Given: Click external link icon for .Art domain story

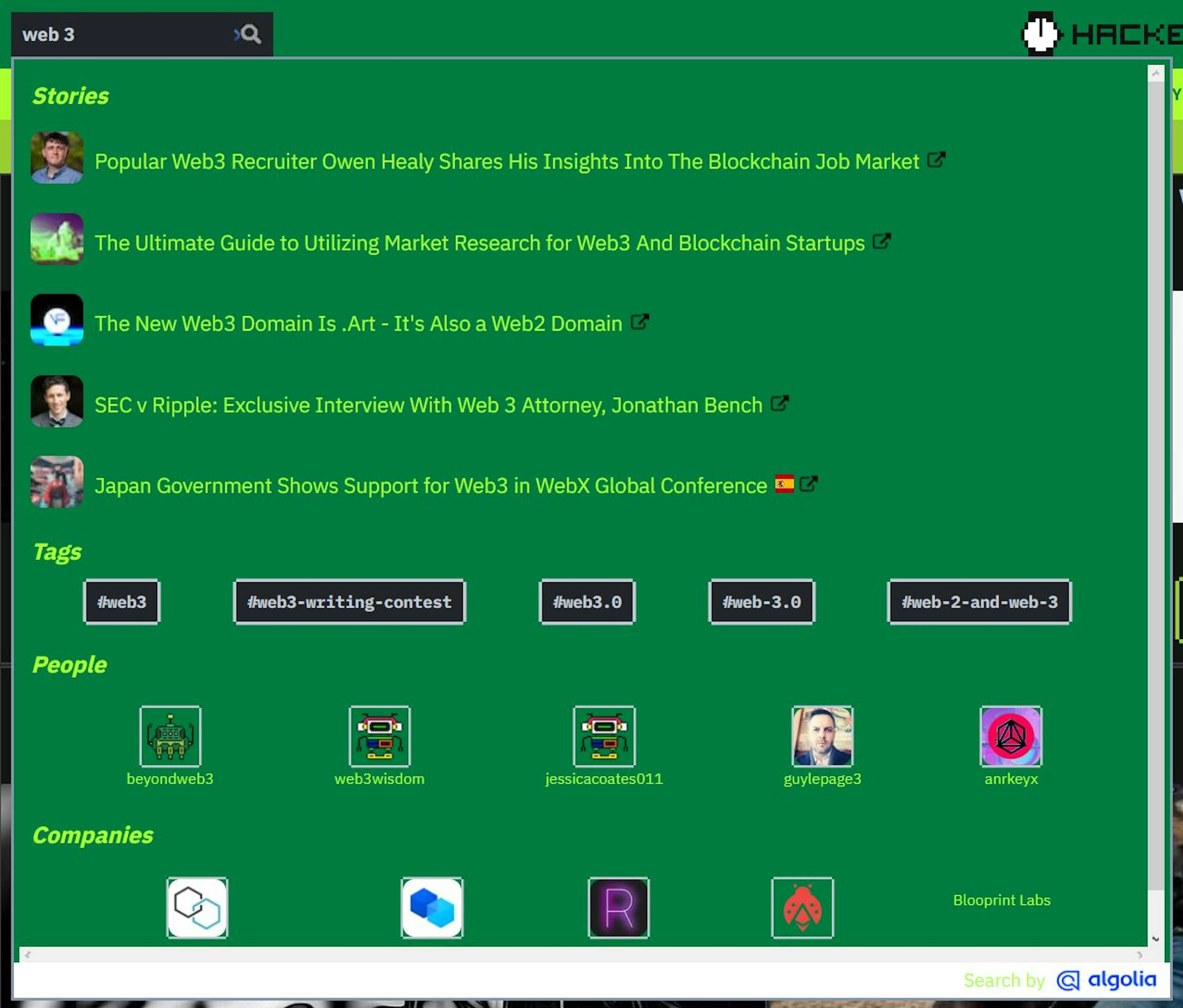Looking at the screenshot, I should click(x=640, y=322).
